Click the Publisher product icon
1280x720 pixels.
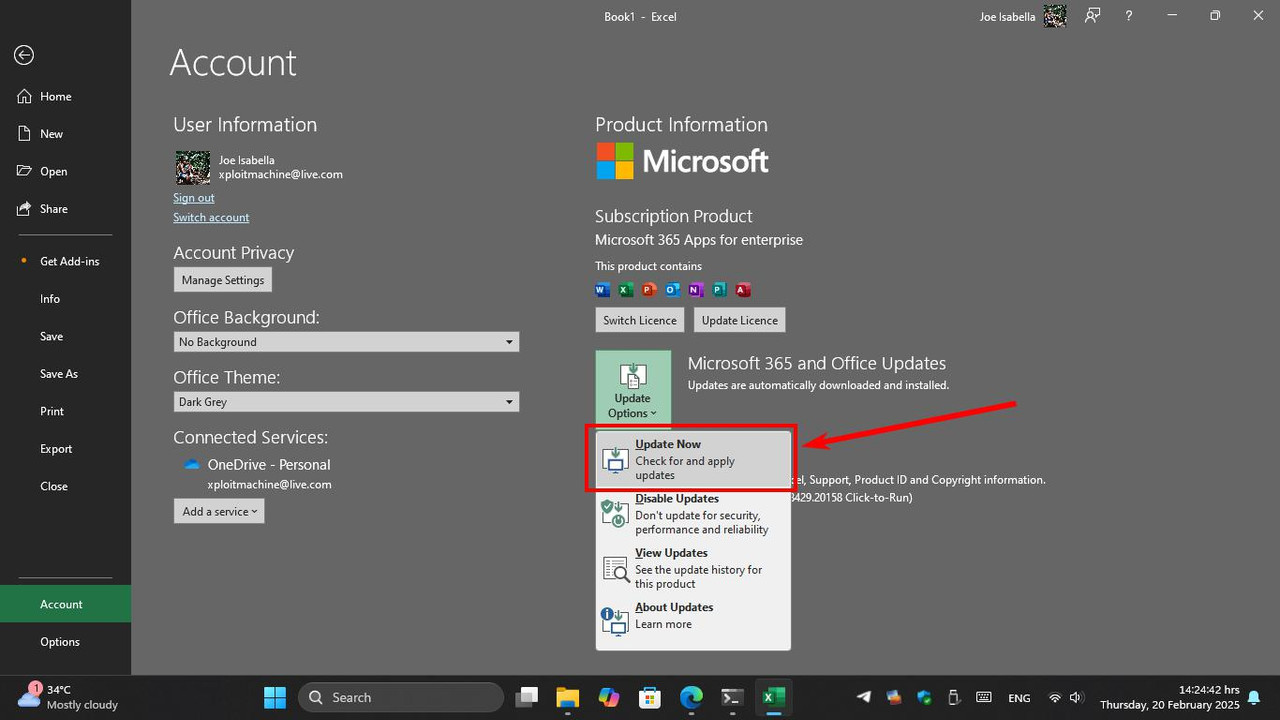[x=719, y=290]
